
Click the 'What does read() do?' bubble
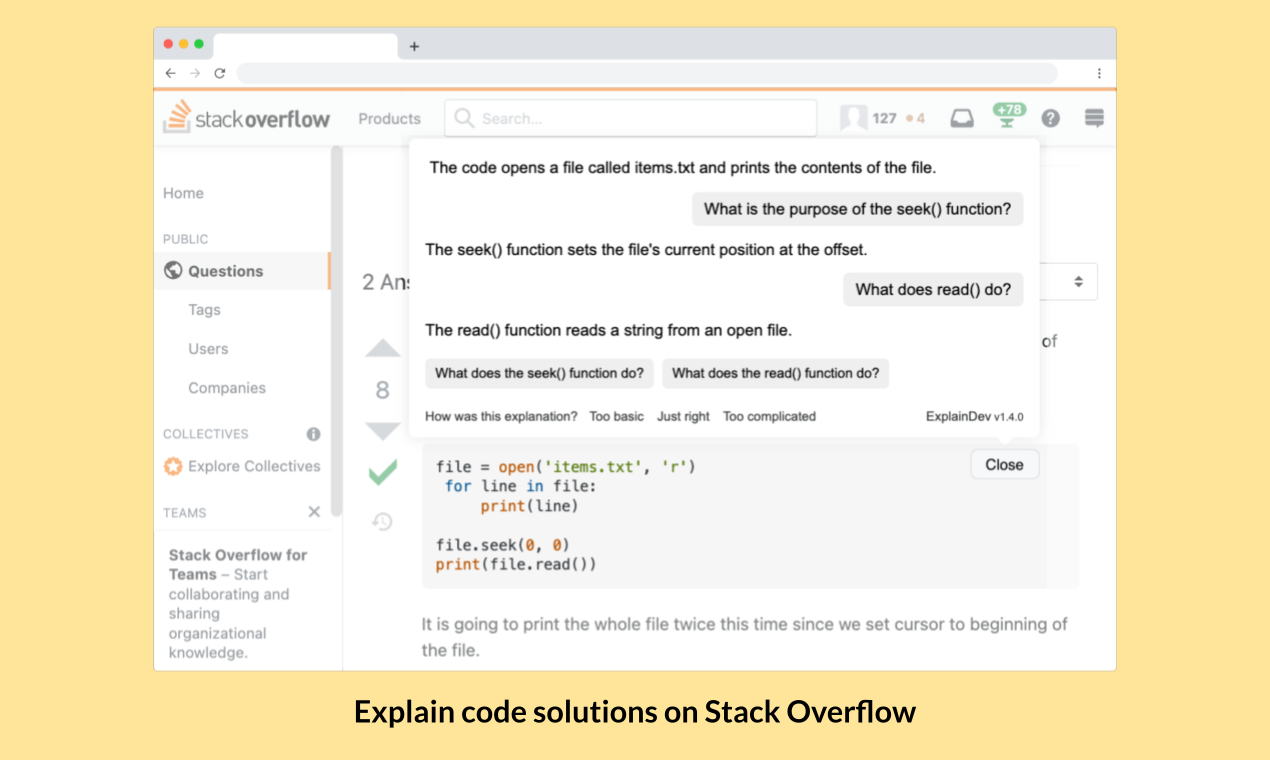point(933,289)
